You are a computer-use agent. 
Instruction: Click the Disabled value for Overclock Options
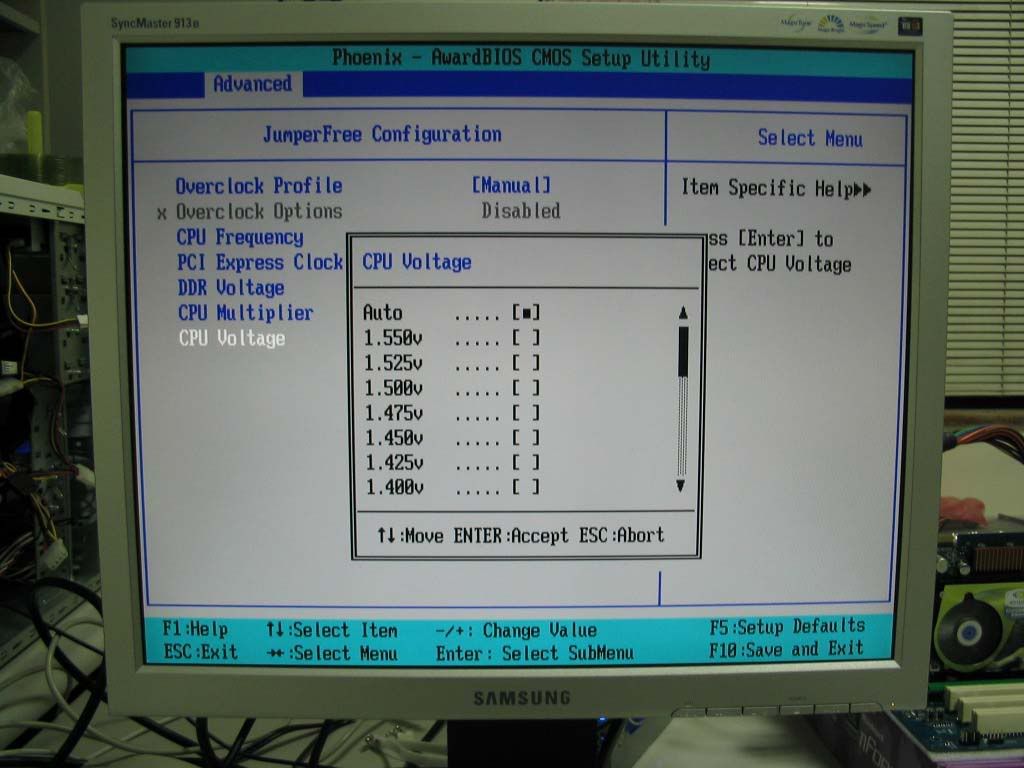point(520,211)
